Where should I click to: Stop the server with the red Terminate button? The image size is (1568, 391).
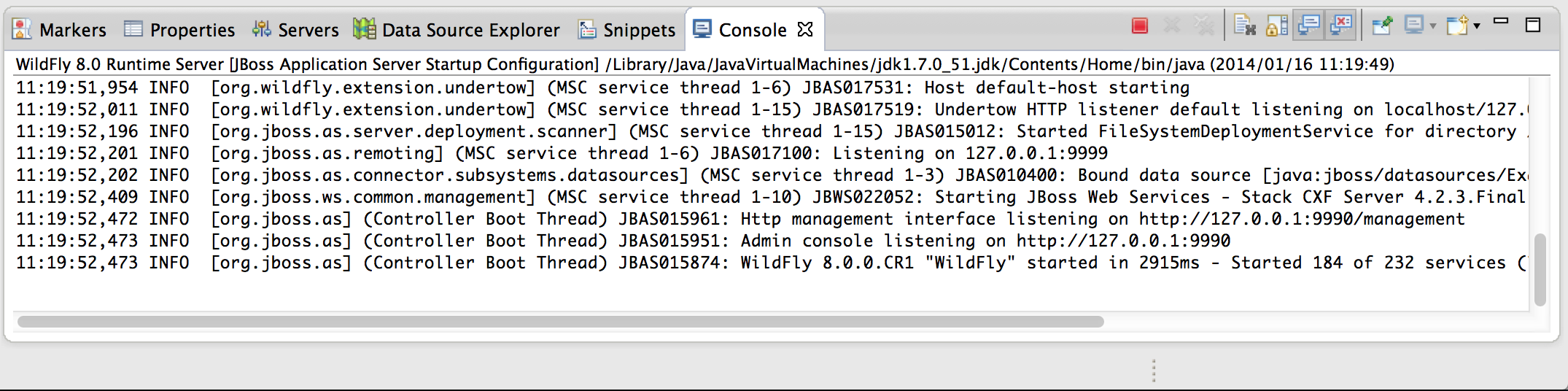coord(1140,26)
